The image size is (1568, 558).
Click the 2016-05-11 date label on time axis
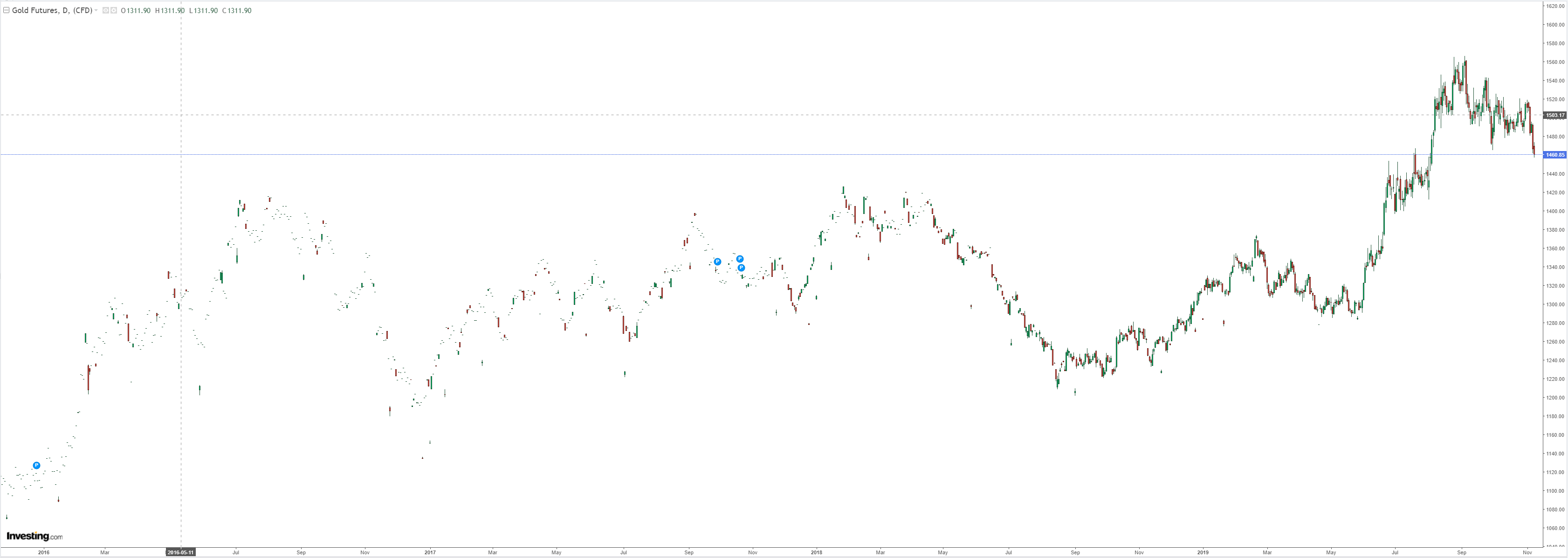coord(181,552)
